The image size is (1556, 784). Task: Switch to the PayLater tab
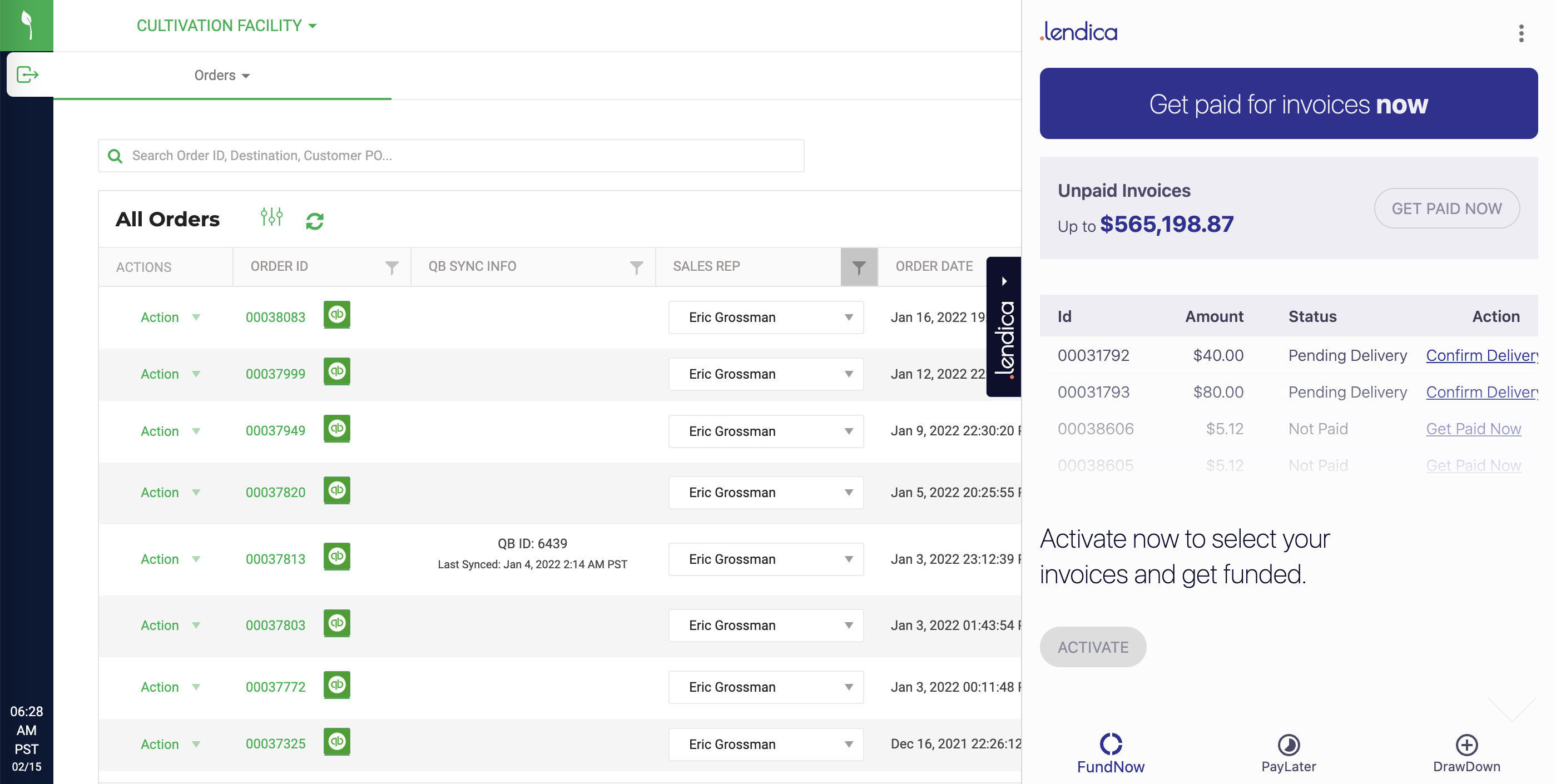point(1288,753)
